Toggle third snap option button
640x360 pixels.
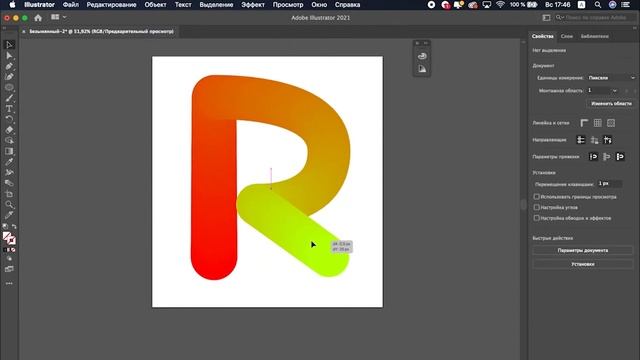tap(620, 157)
